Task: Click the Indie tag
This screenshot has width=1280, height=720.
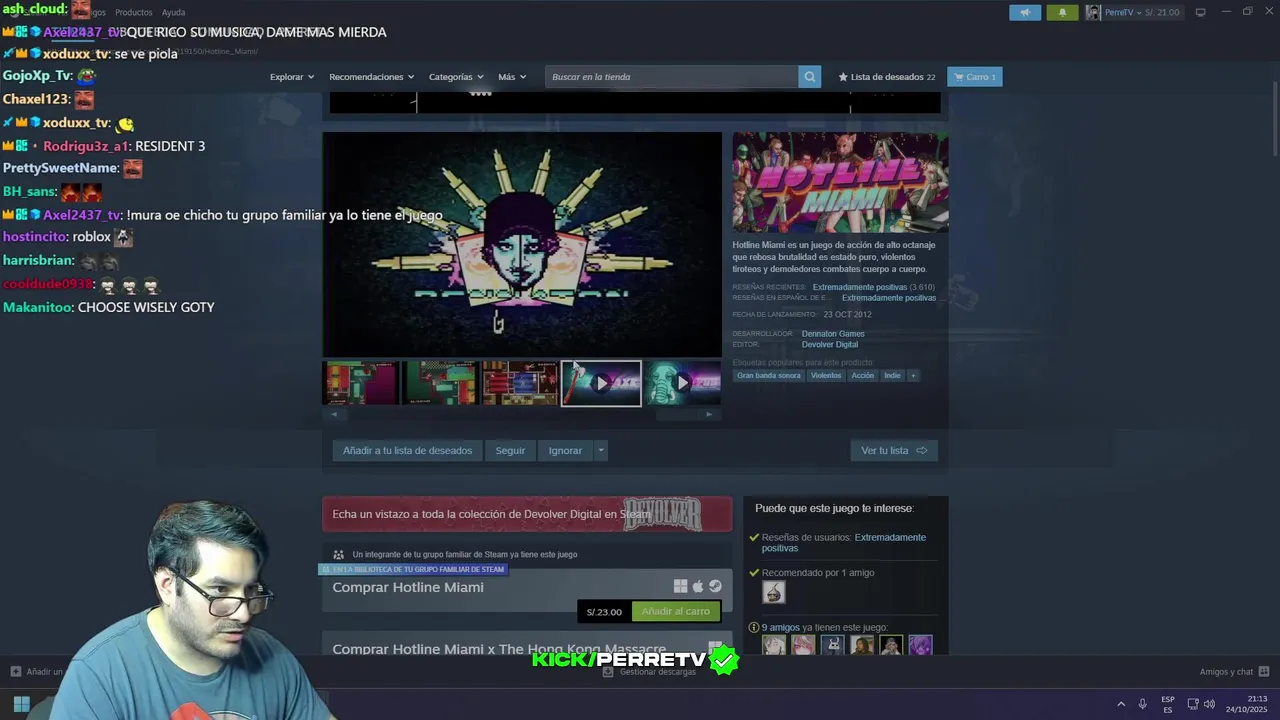Action: (x=892, y=376)
